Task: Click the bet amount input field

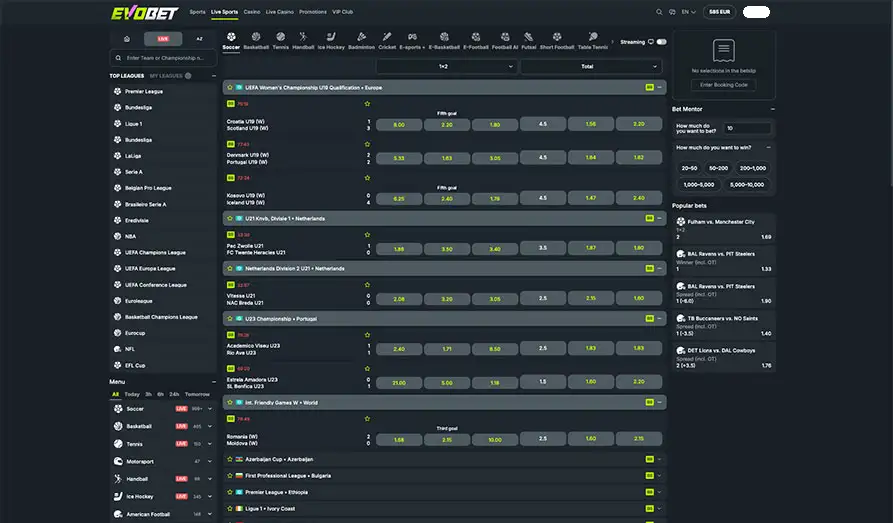Action: pyautogui.click(x=748, y=128)
